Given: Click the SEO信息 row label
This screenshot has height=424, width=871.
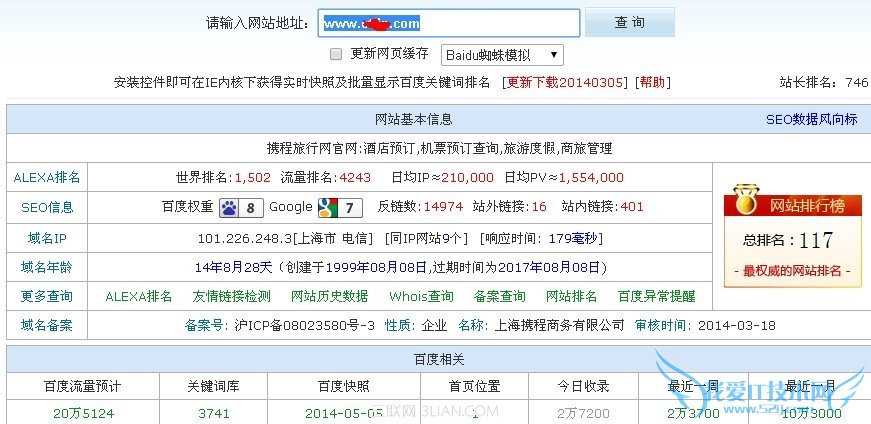Looking at the screenshot, I should click(47, 207).
